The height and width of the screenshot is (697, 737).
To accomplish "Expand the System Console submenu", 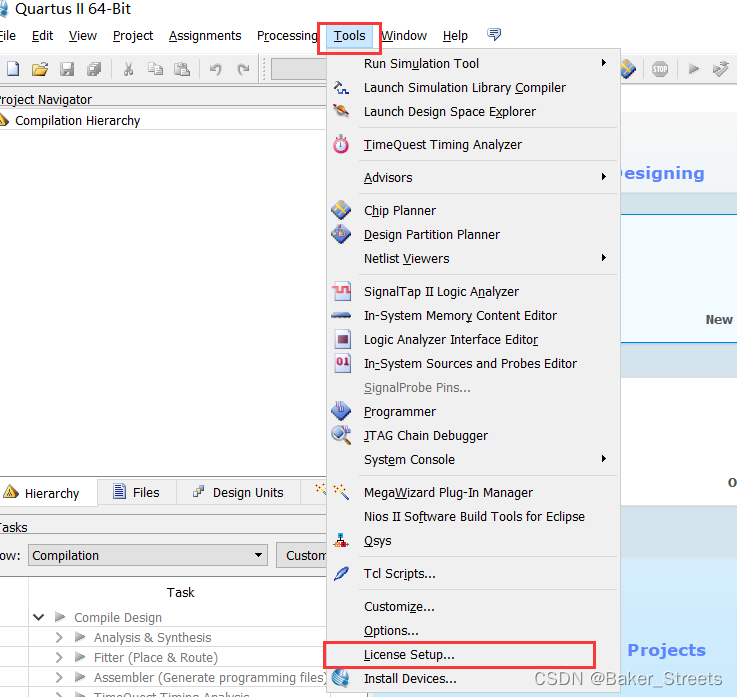I will pos(604,459).
